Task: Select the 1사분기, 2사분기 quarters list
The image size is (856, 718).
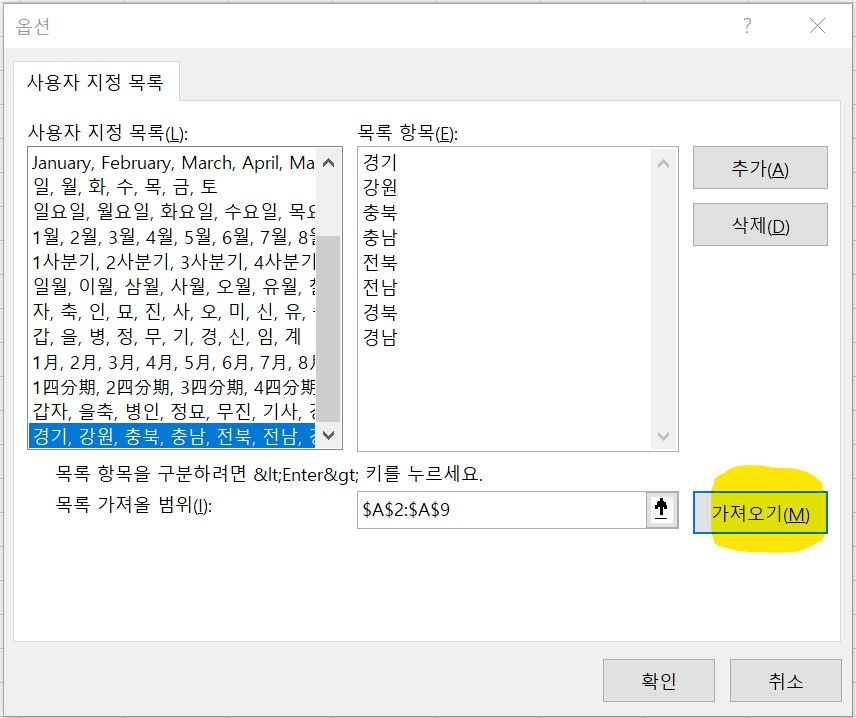Action: click(x=160, y=260)
